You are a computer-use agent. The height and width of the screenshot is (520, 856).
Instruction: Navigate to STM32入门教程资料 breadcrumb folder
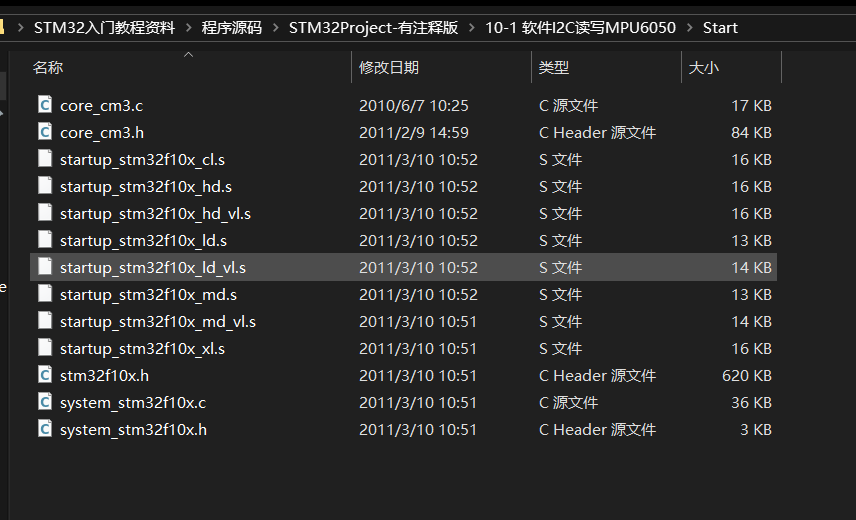coord(104,27)
